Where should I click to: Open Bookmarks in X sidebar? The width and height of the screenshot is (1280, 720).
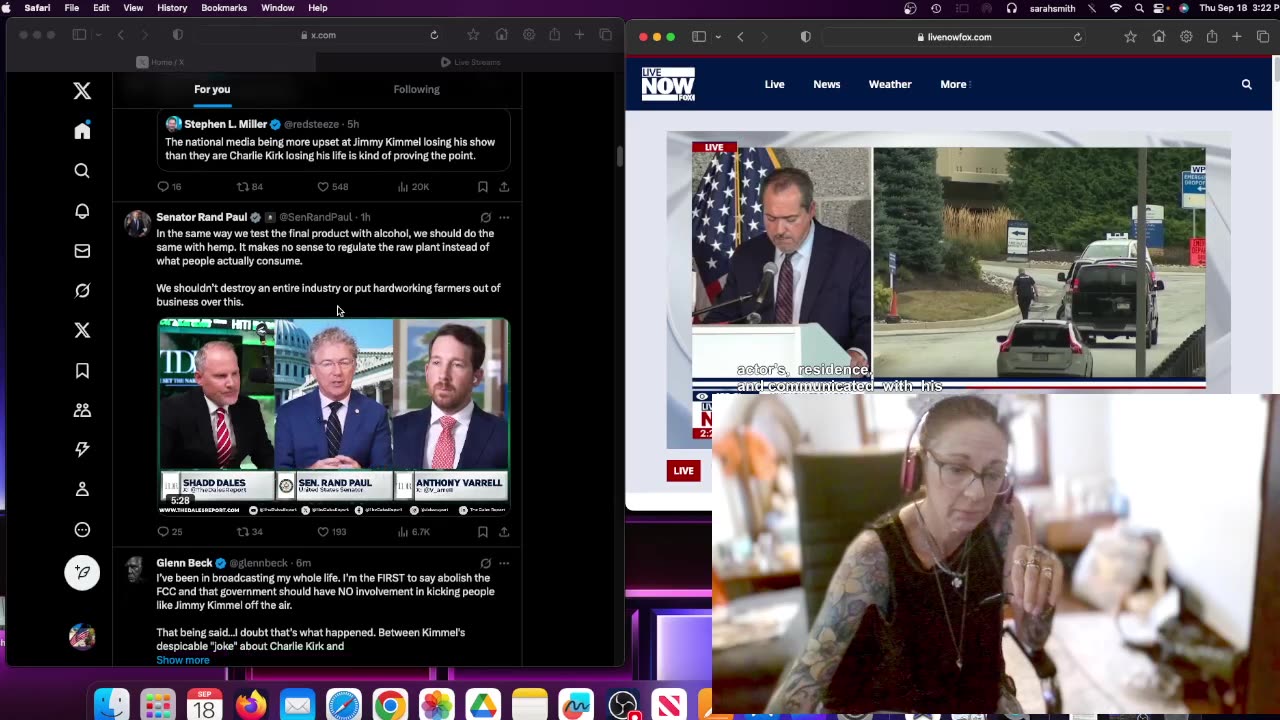coord(82,371)
